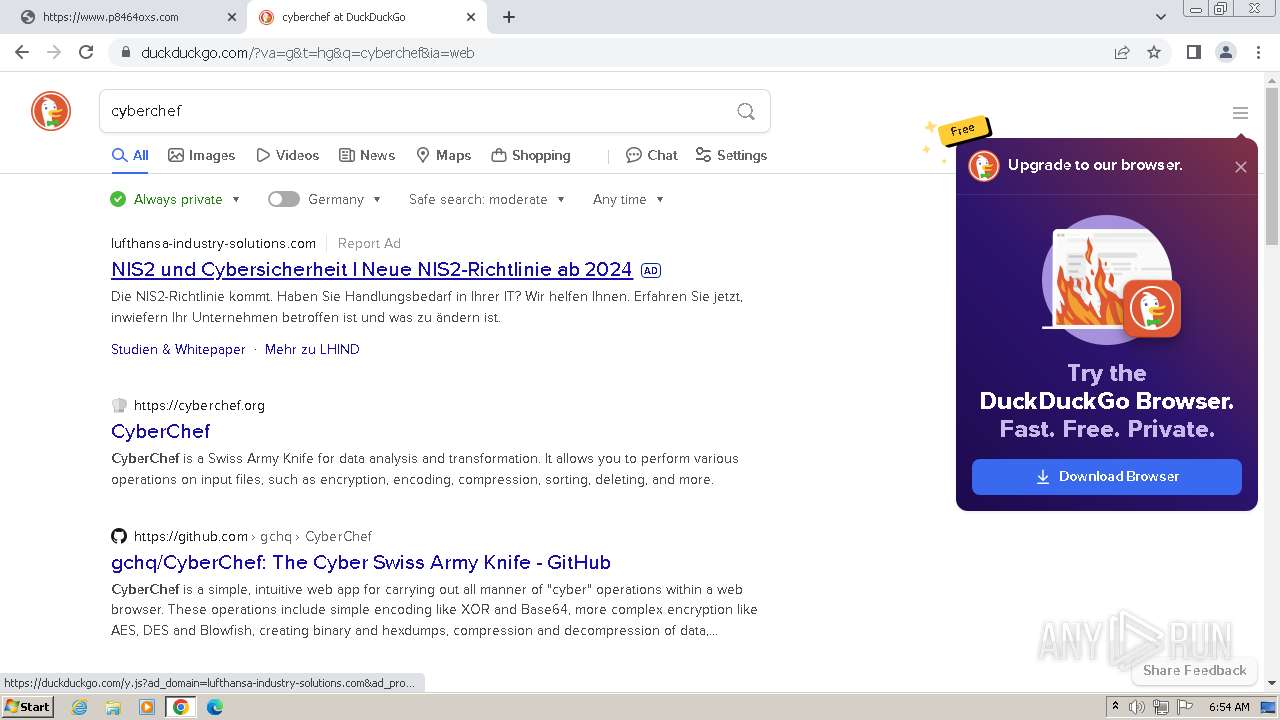
Task: Launch Internet Explorer from taskbar
Action: coord(80,707)
